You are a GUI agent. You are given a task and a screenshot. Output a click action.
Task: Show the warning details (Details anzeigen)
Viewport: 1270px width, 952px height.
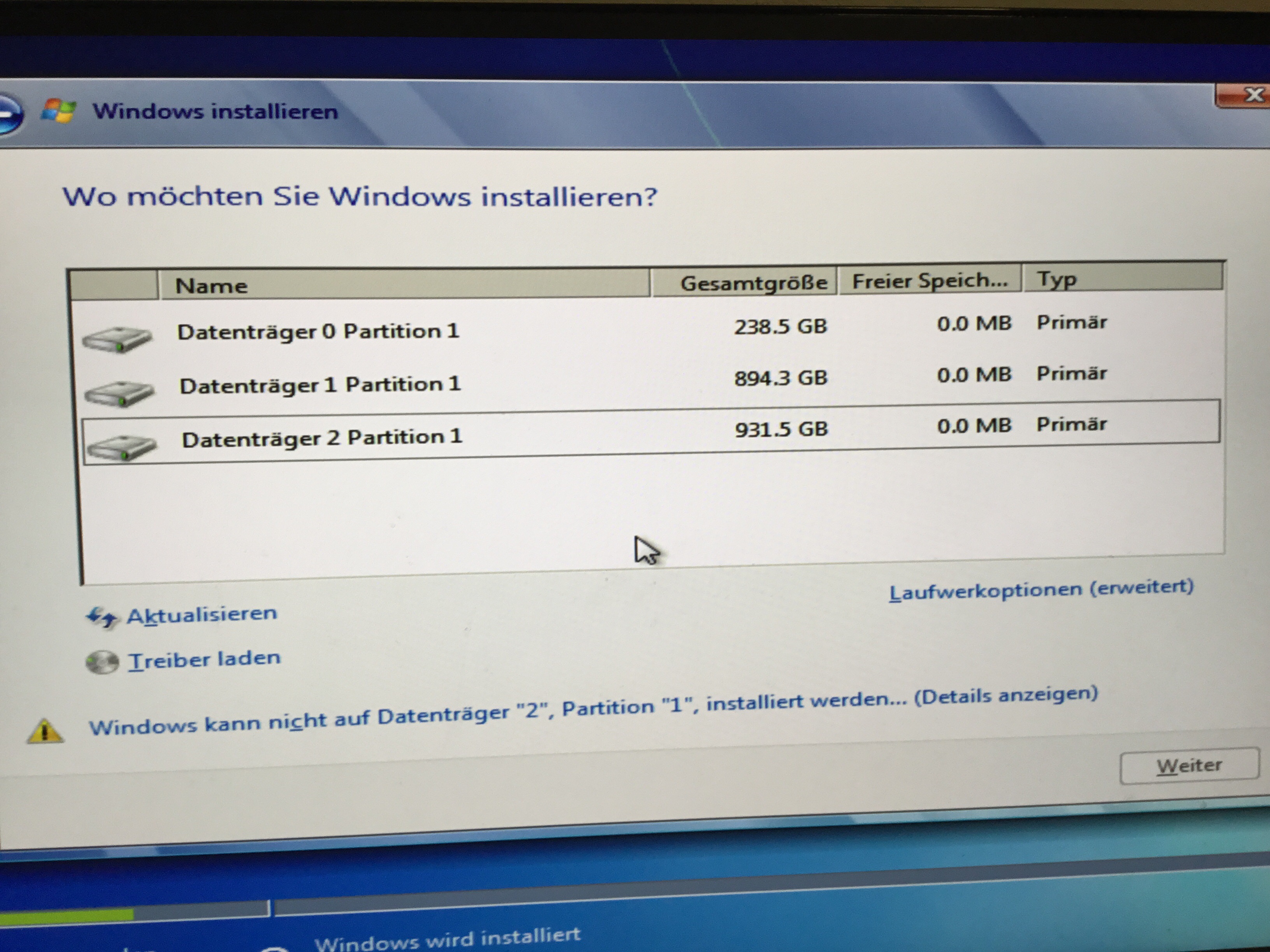pos(1005,695)
